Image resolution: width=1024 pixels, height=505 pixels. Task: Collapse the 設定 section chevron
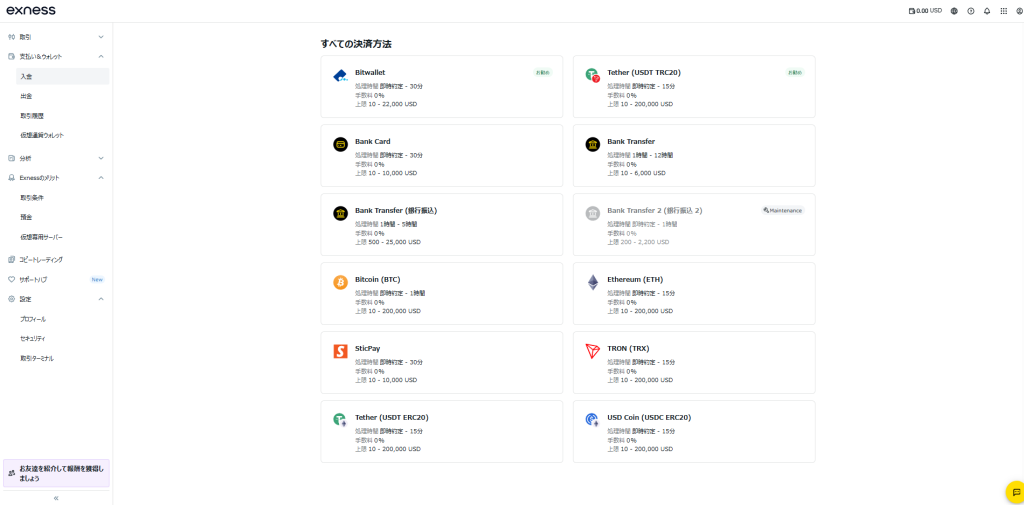(x=101, y=299)
